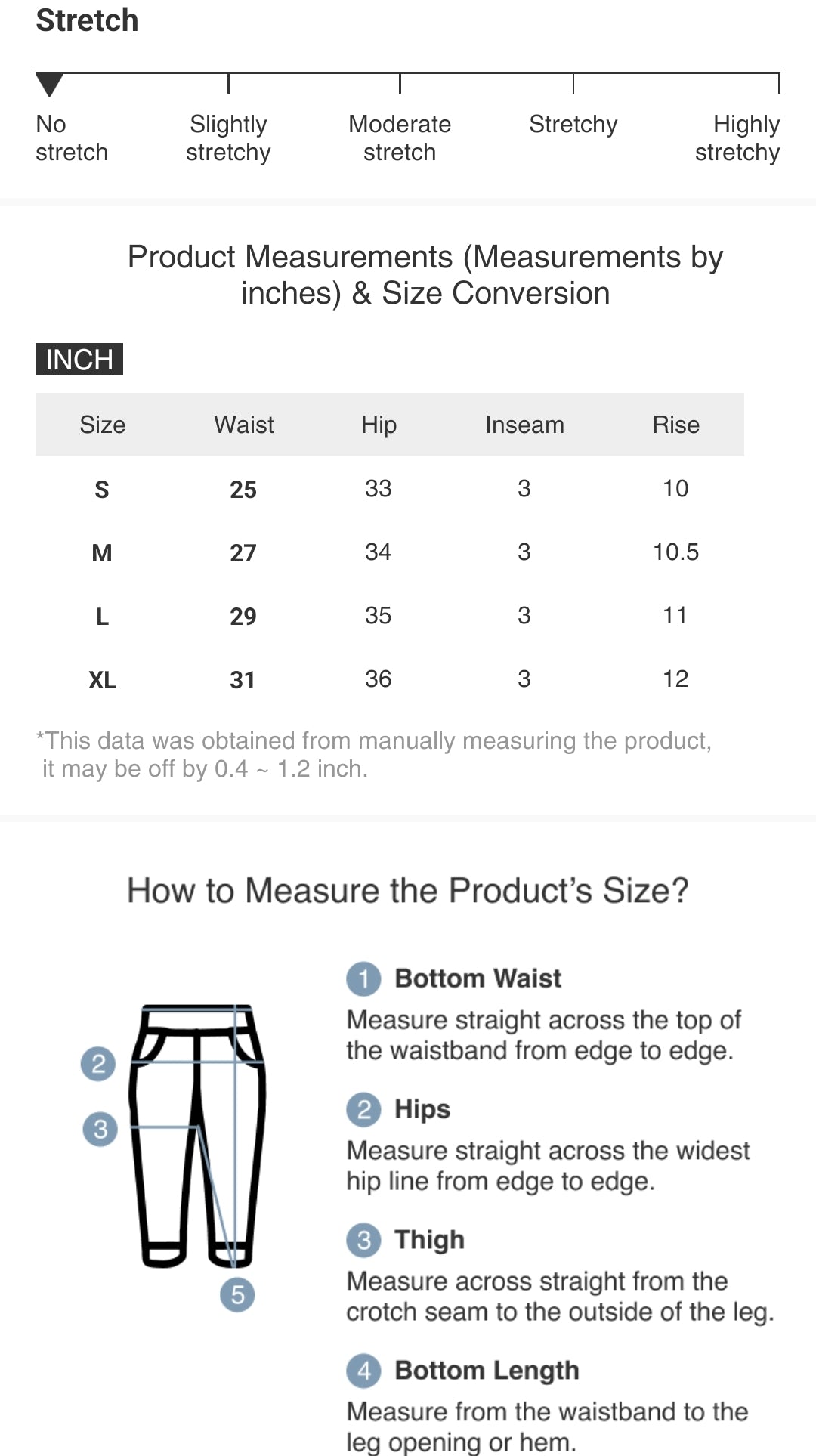Click the Inseam column header
The width and height of the screenshot is (816, 1456).
524,425
